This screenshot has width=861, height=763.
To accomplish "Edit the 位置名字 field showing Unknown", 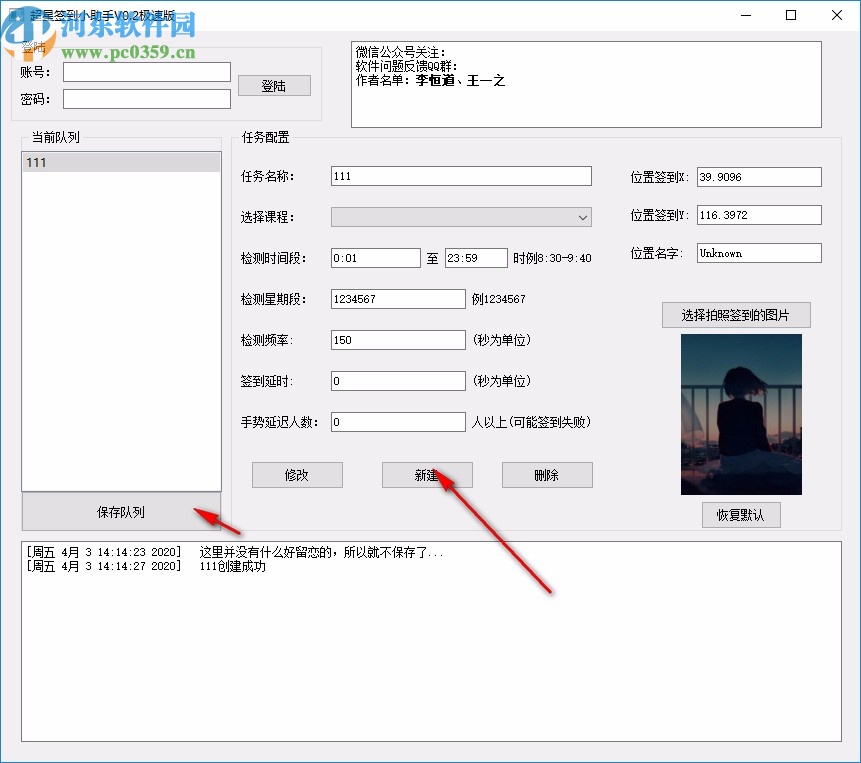I will (759, 253).
